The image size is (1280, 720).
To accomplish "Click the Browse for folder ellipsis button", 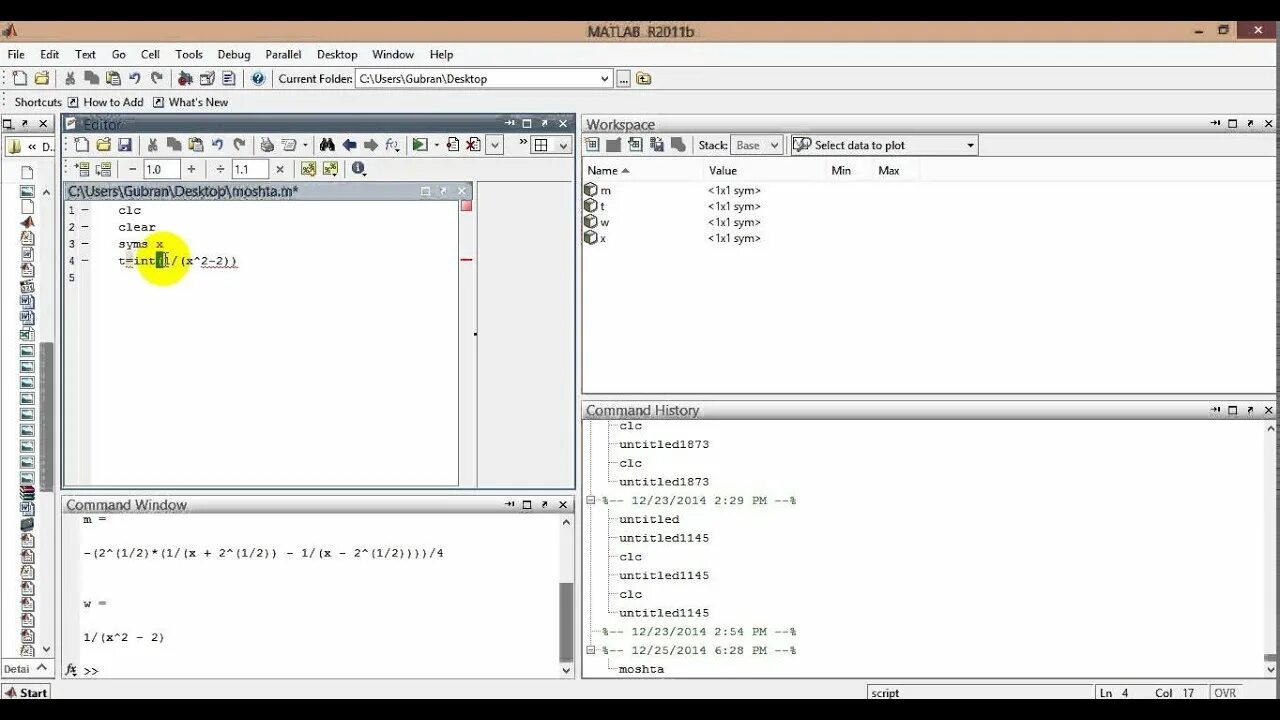I will [624, 78].
